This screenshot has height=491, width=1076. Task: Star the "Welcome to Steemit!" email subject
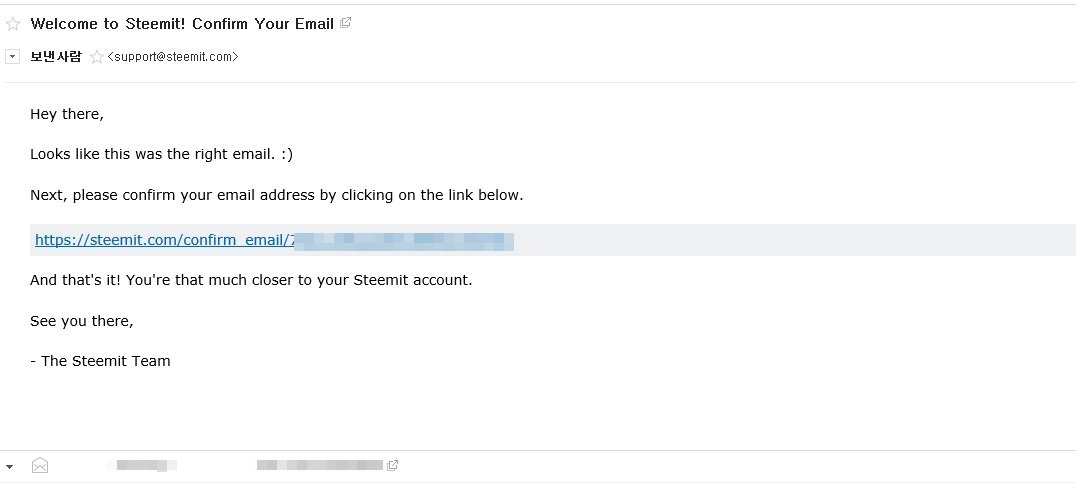(x=13, y=24)
